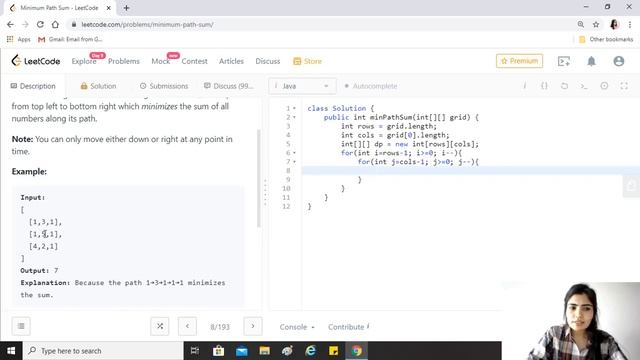
Task: Go to next problem arrow
Action: point(253,326)
